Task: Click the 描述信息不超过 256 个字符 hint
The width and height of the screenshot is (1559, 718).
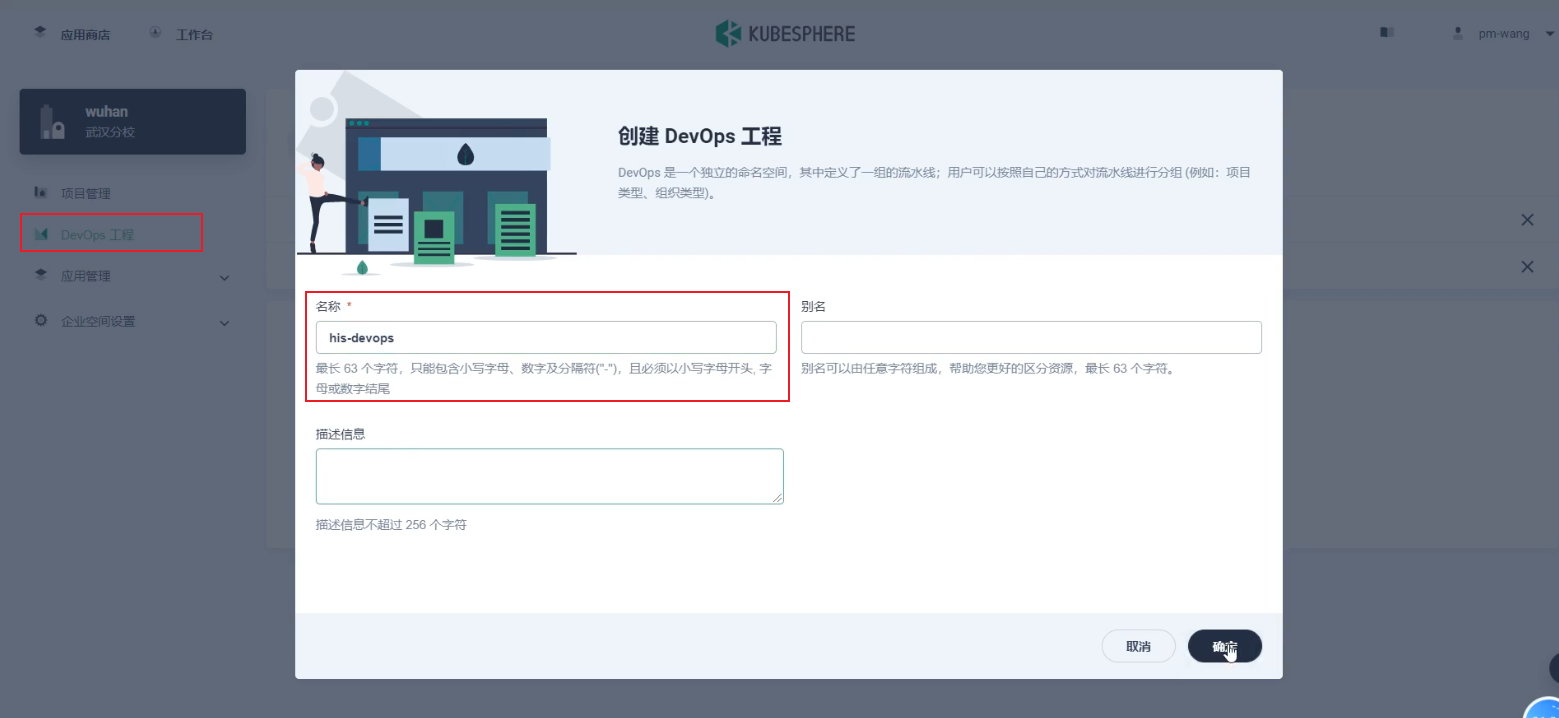Action: pos(391,524)
